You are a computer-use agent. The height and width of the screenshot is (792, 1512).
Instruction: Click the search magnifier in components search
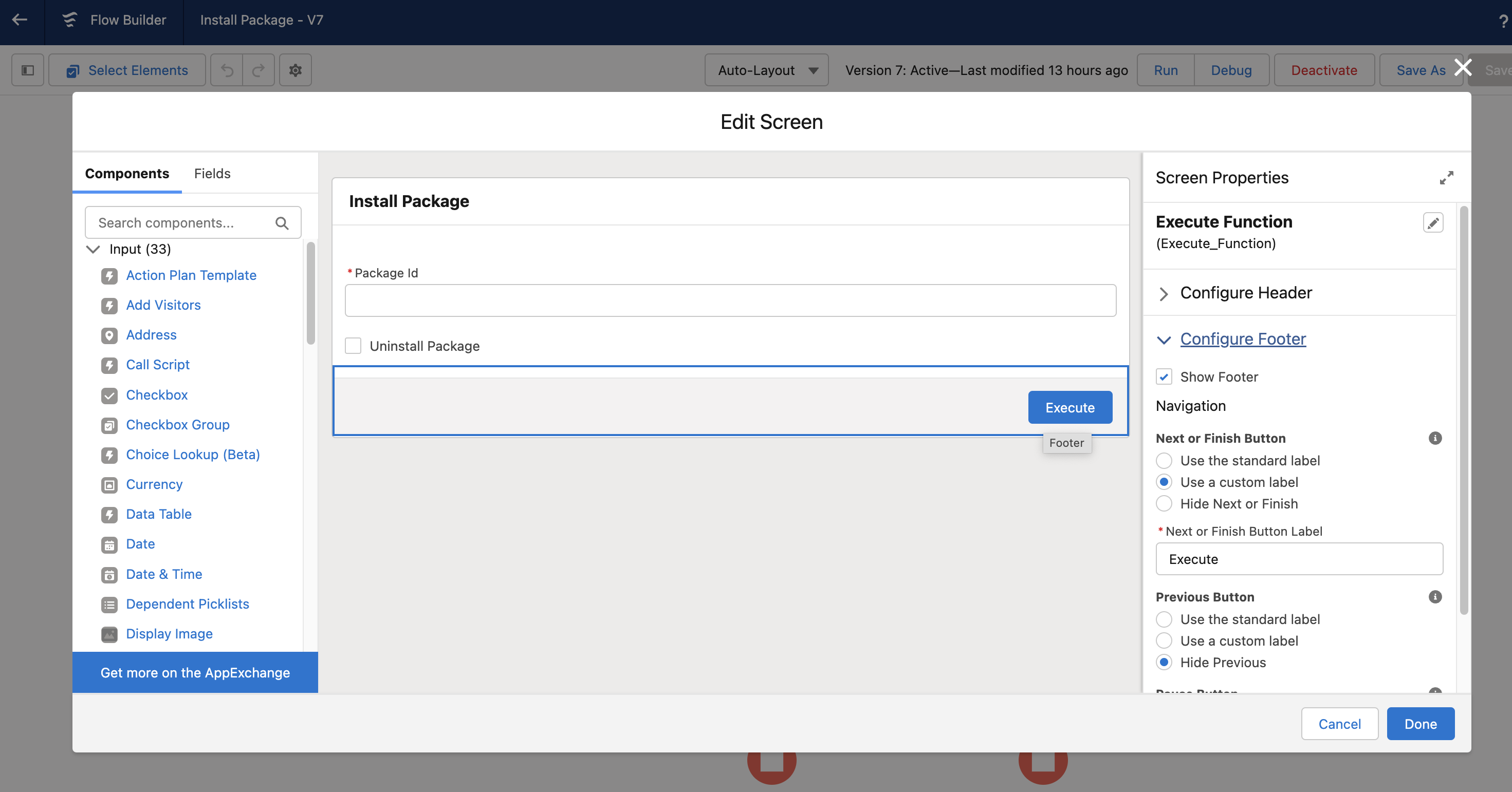(282, 223)
